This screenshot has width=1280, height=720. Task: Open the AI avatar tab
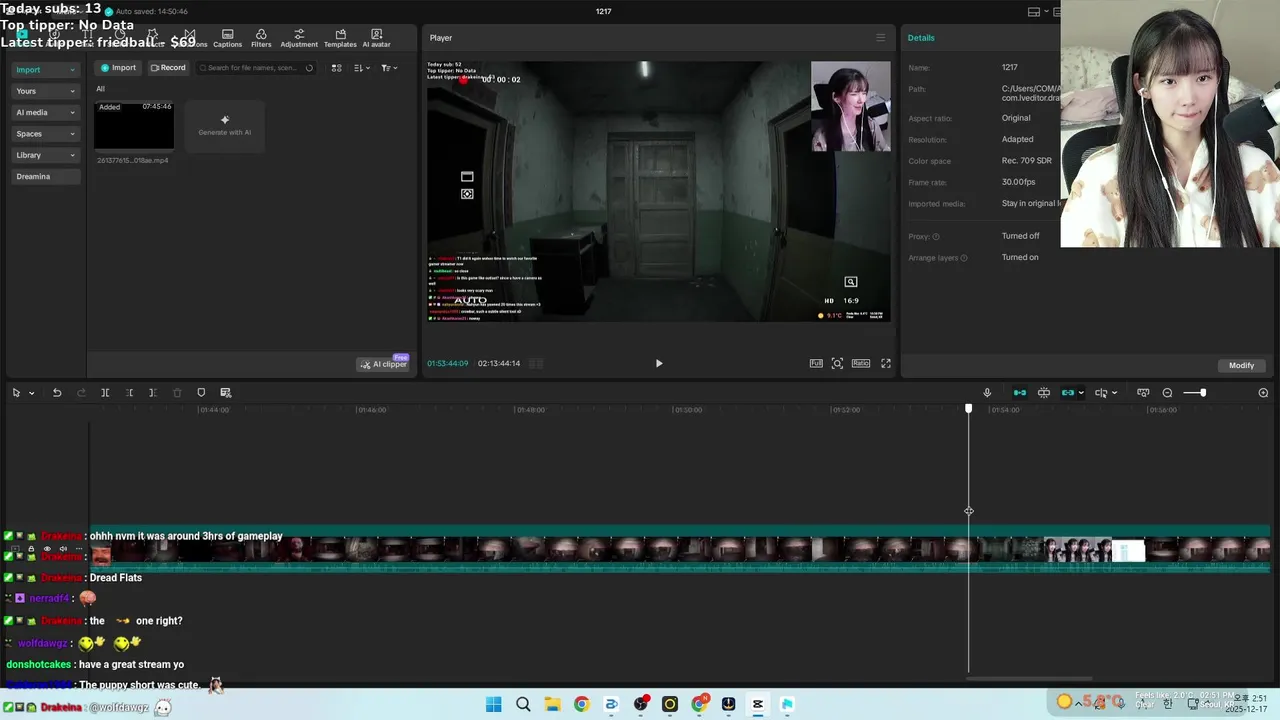point(376,38)
